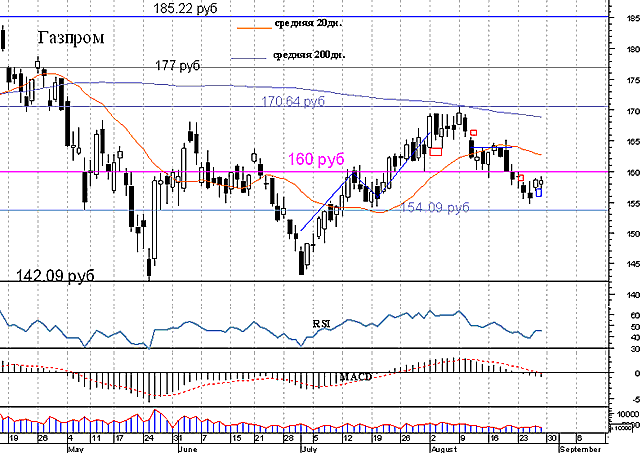
Task: Click the средняя 20дн. legend text
Action: (308, 23)
